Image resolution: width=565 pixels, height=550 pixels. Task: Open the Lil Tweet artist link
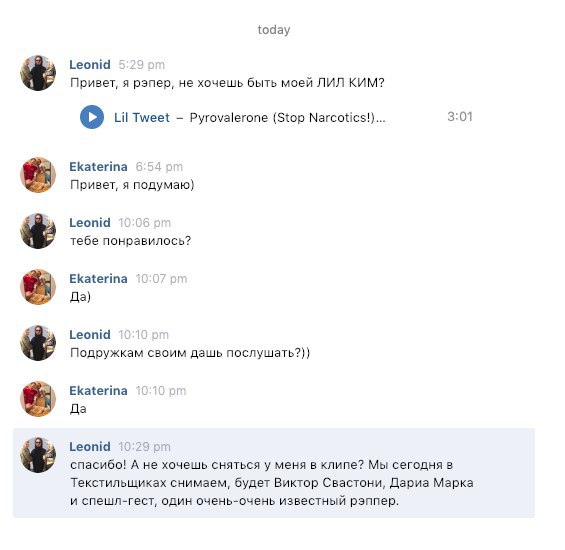(x=142, y=117)
